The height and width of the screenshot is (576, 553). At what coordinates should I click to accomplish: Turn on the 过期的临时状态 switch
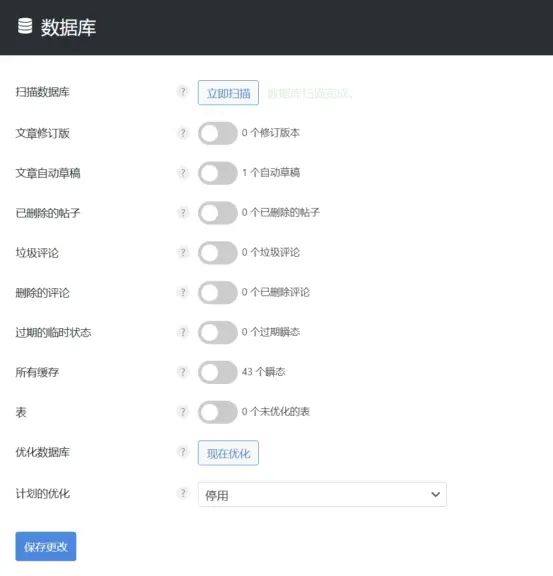tap(218, 332)
